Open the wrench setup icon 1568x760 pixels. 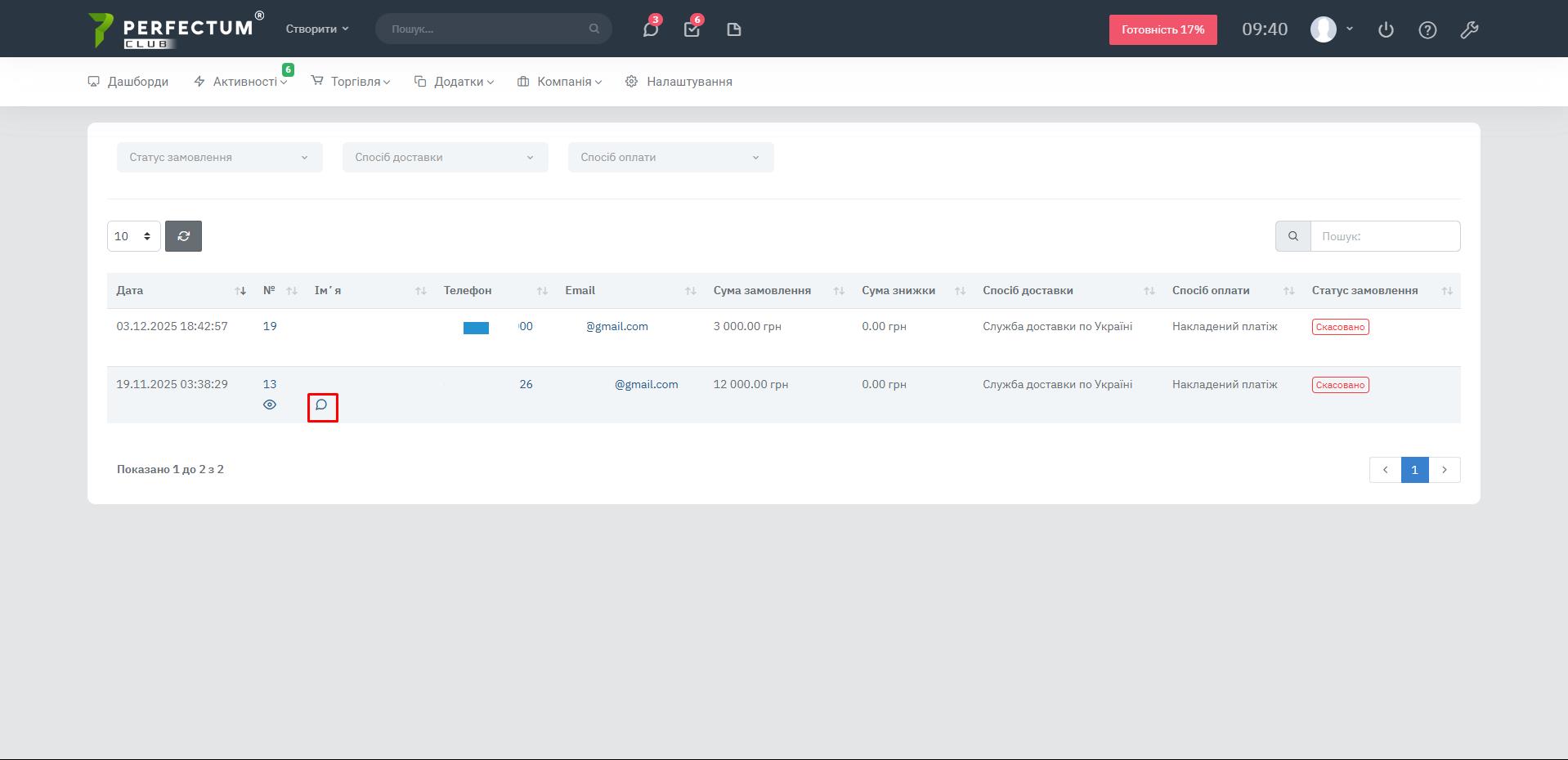1468,29
